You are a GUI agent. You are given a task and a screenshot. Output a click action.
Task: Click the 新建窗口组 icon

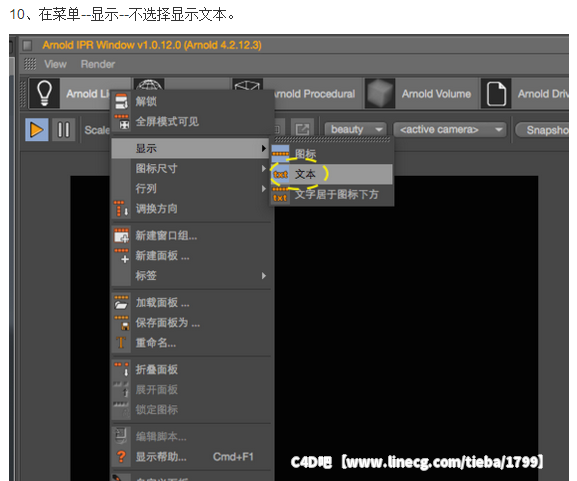tap(121, 236)
